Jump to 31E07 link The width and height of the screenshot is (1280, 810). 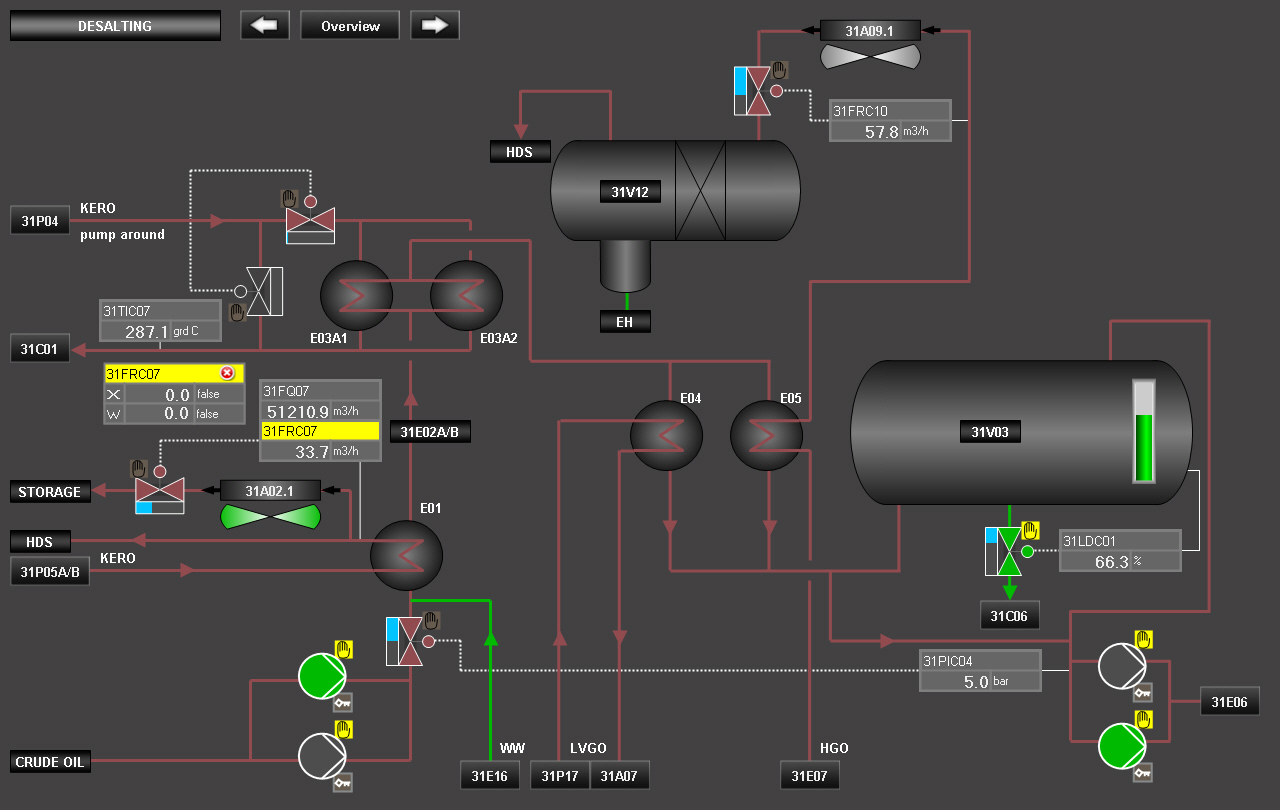[810, 775]
